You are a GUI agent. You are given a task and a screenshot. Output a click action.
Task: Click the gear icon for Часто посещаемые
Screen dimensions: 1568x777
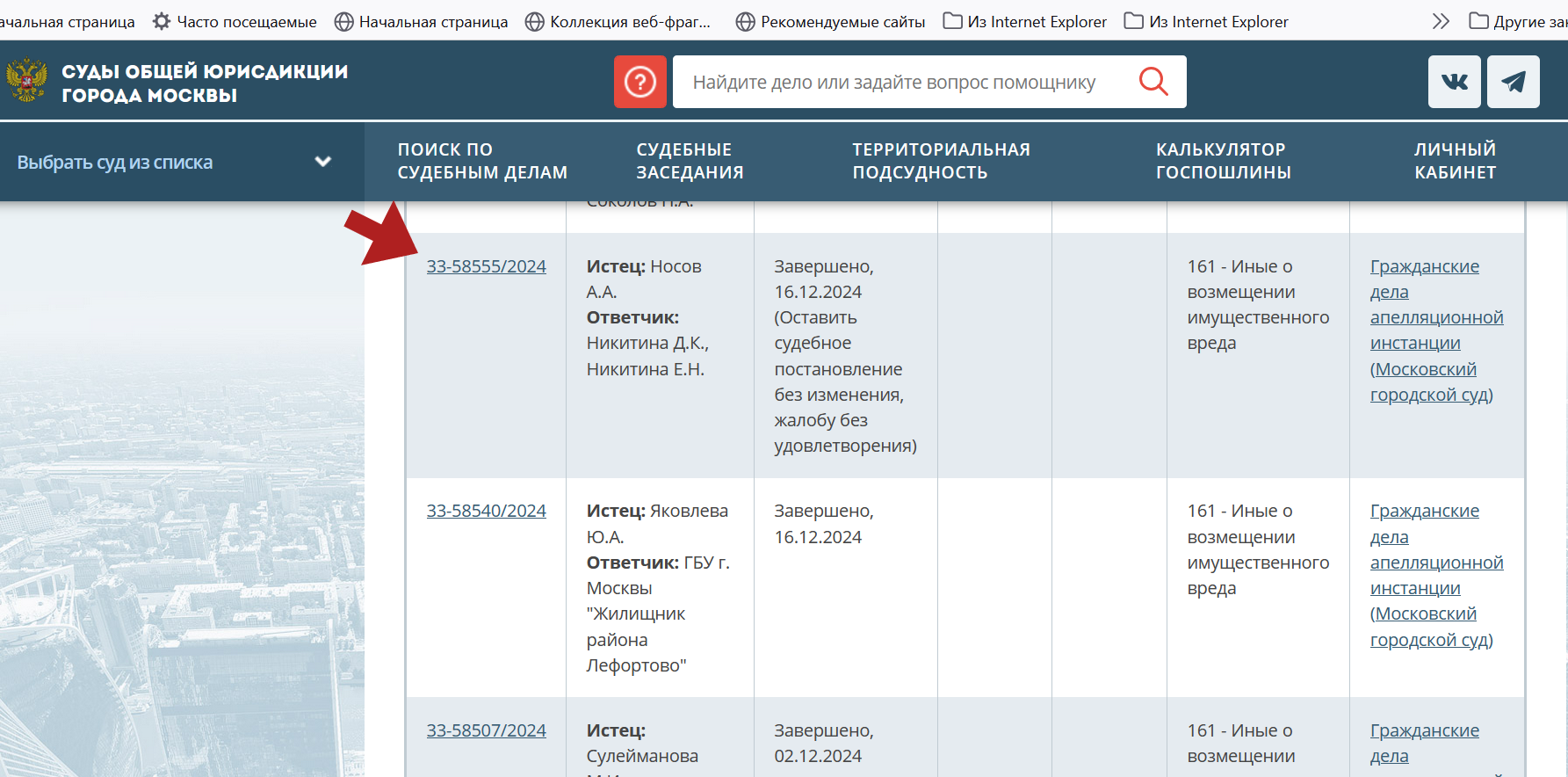162,21
